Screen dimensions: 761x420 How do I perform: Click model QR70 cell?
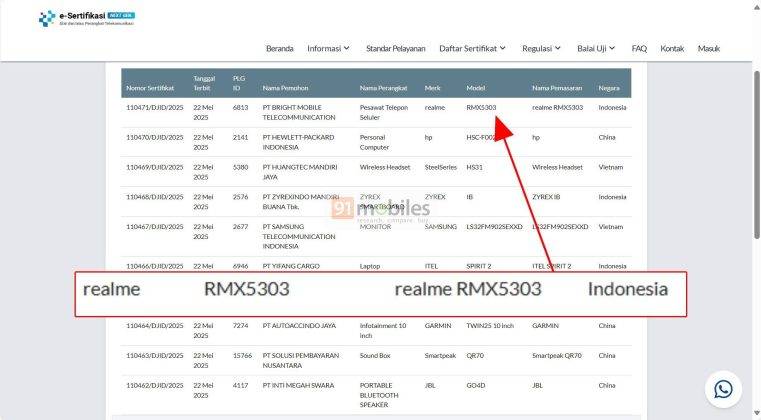[476, 356]
